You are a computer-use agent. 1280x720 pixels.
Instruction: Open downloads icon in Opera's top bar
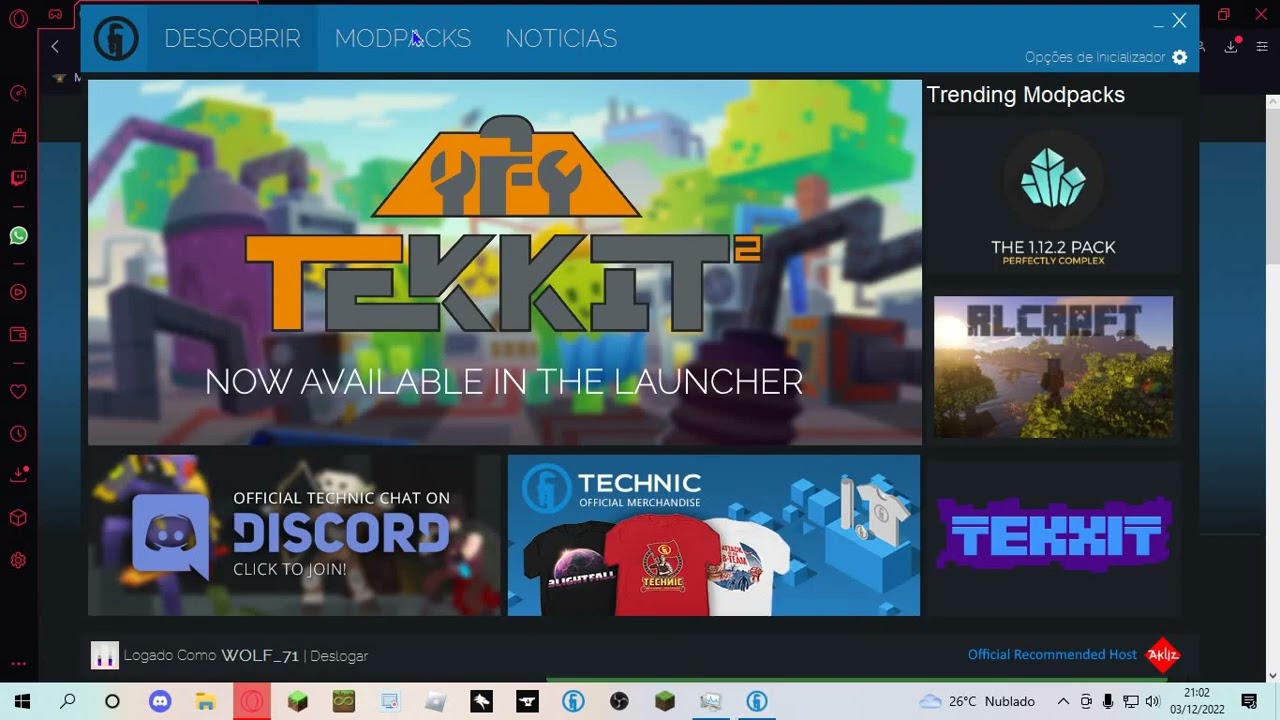(x=1231, y=46)
